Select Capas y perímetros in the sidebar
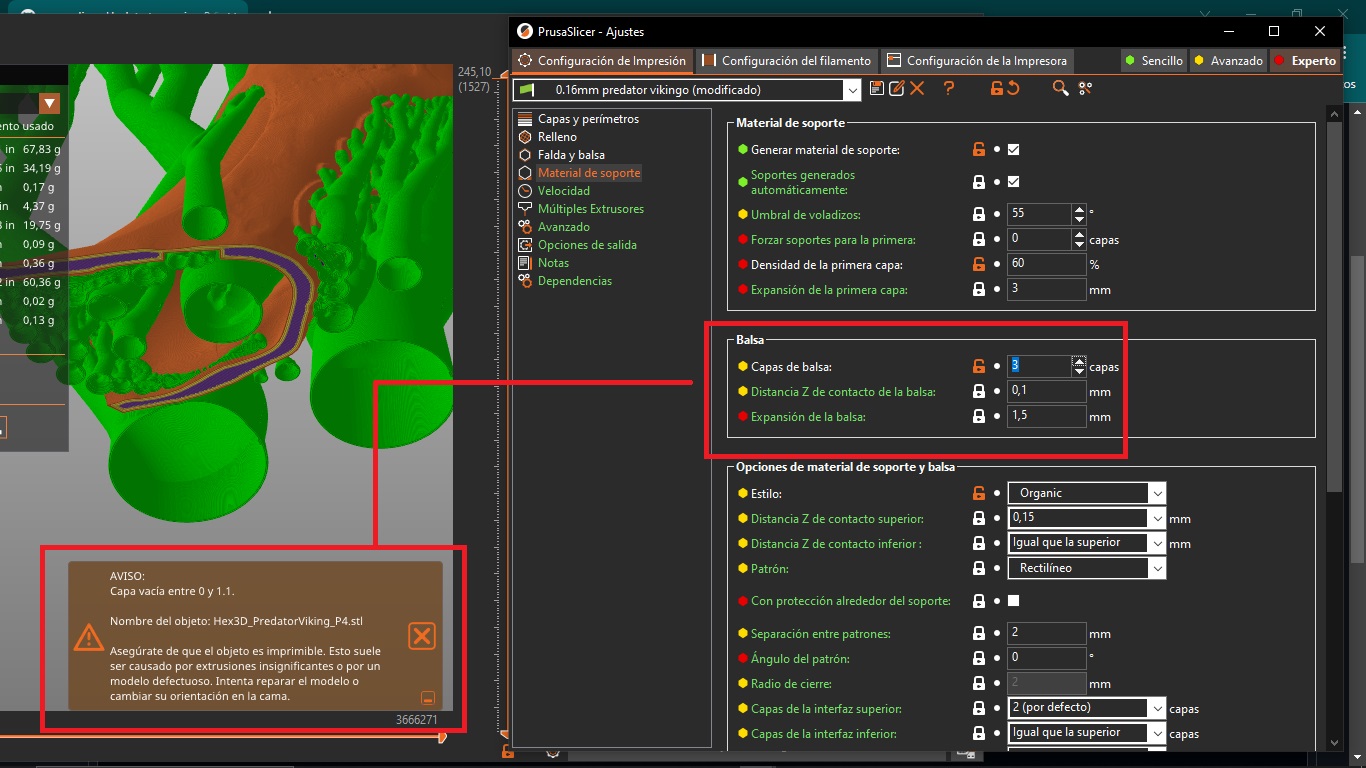Viewport: 1366px width, 768px height. 587,119
